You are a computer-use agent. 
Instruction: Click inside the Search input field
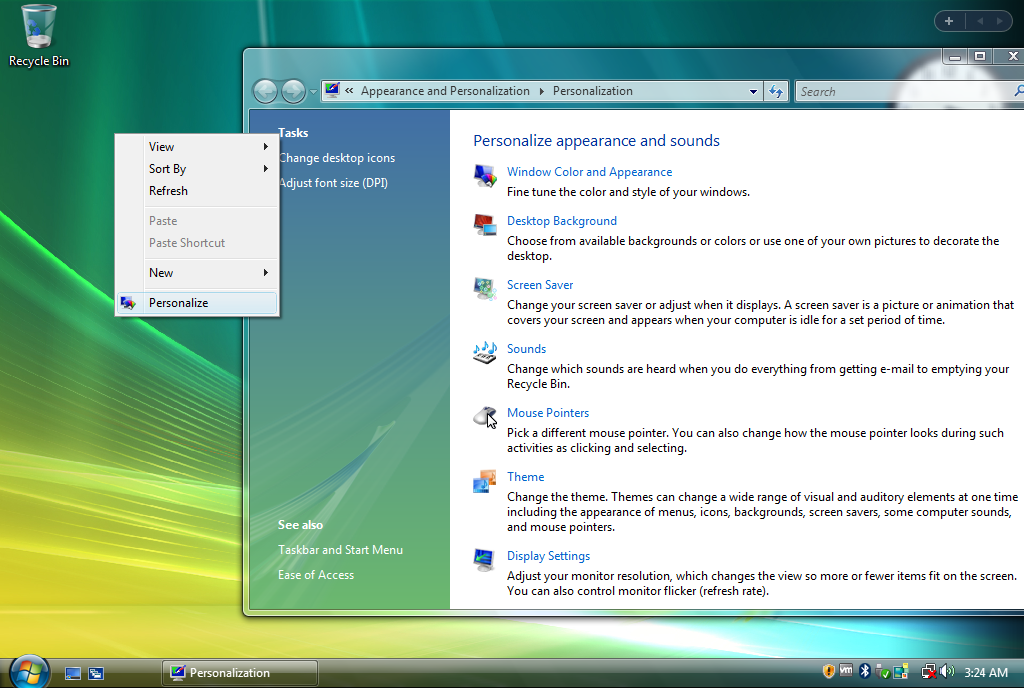[x=904, y=91]
